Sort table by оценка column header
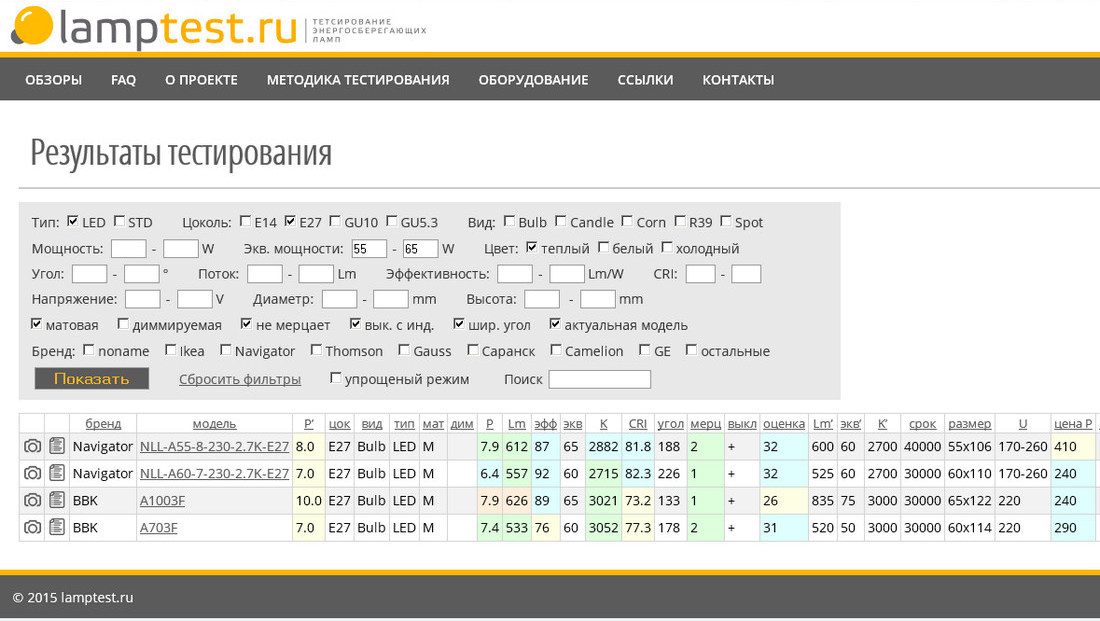The height and width of the screenshot is (621, 1100). 784,424
